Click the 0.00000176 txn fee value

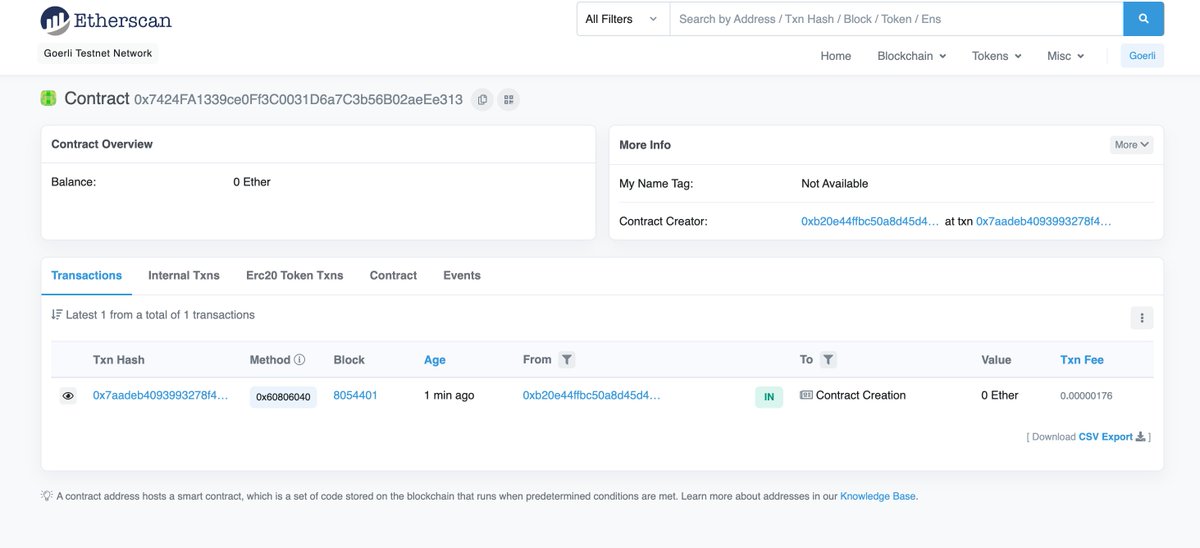coord(1086,396)
